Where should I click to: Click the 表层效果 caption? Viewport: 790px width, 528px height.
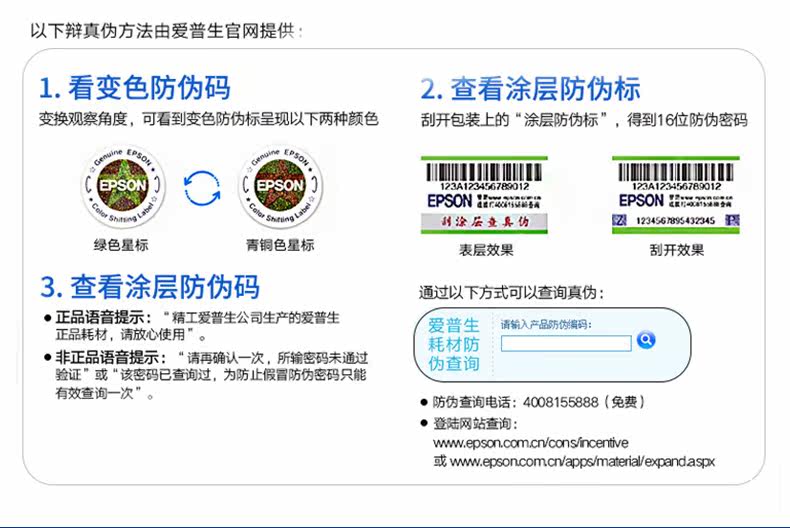click(x=486, y=250)
